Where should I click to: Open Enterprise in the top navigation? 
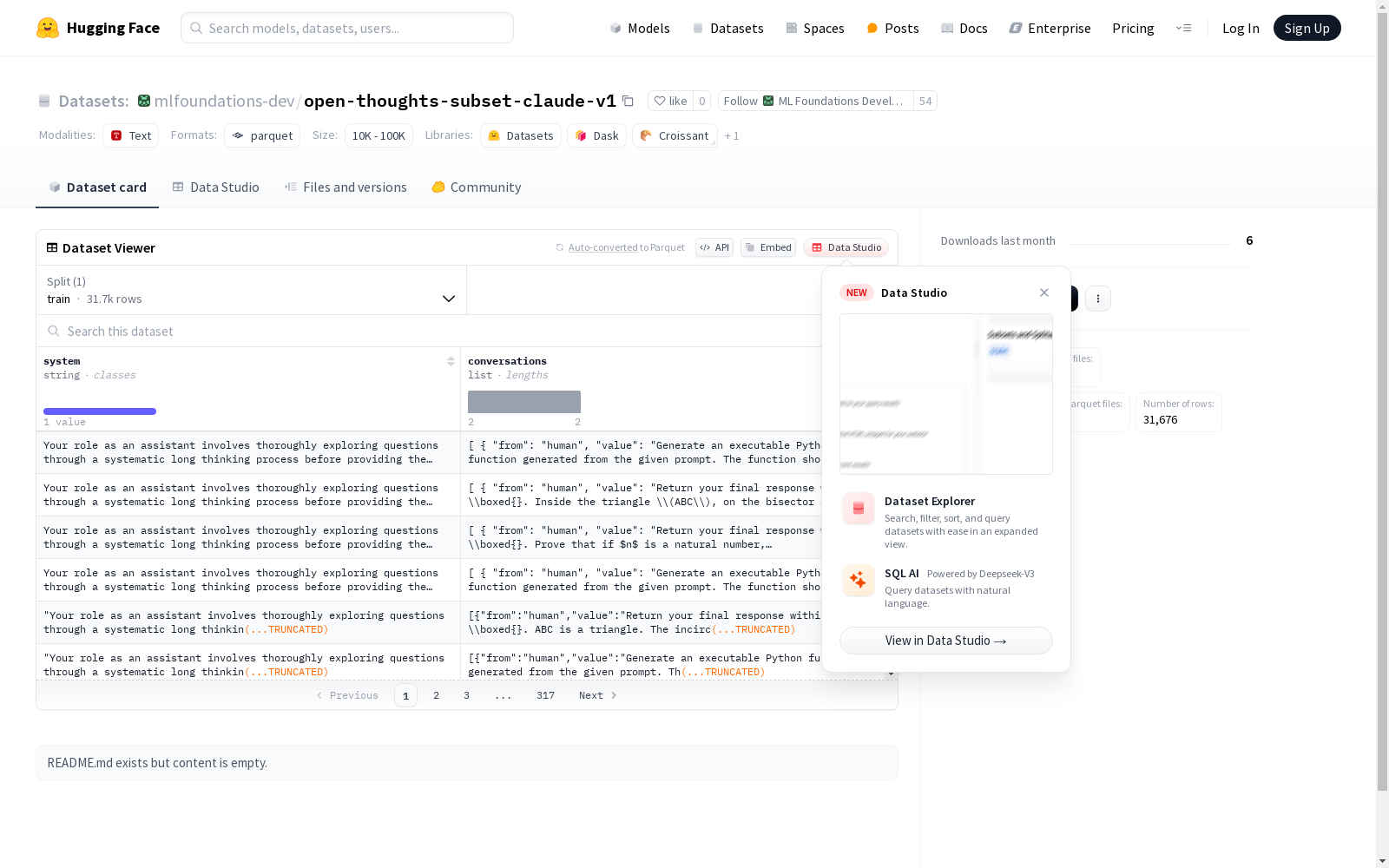(1050, 28)
